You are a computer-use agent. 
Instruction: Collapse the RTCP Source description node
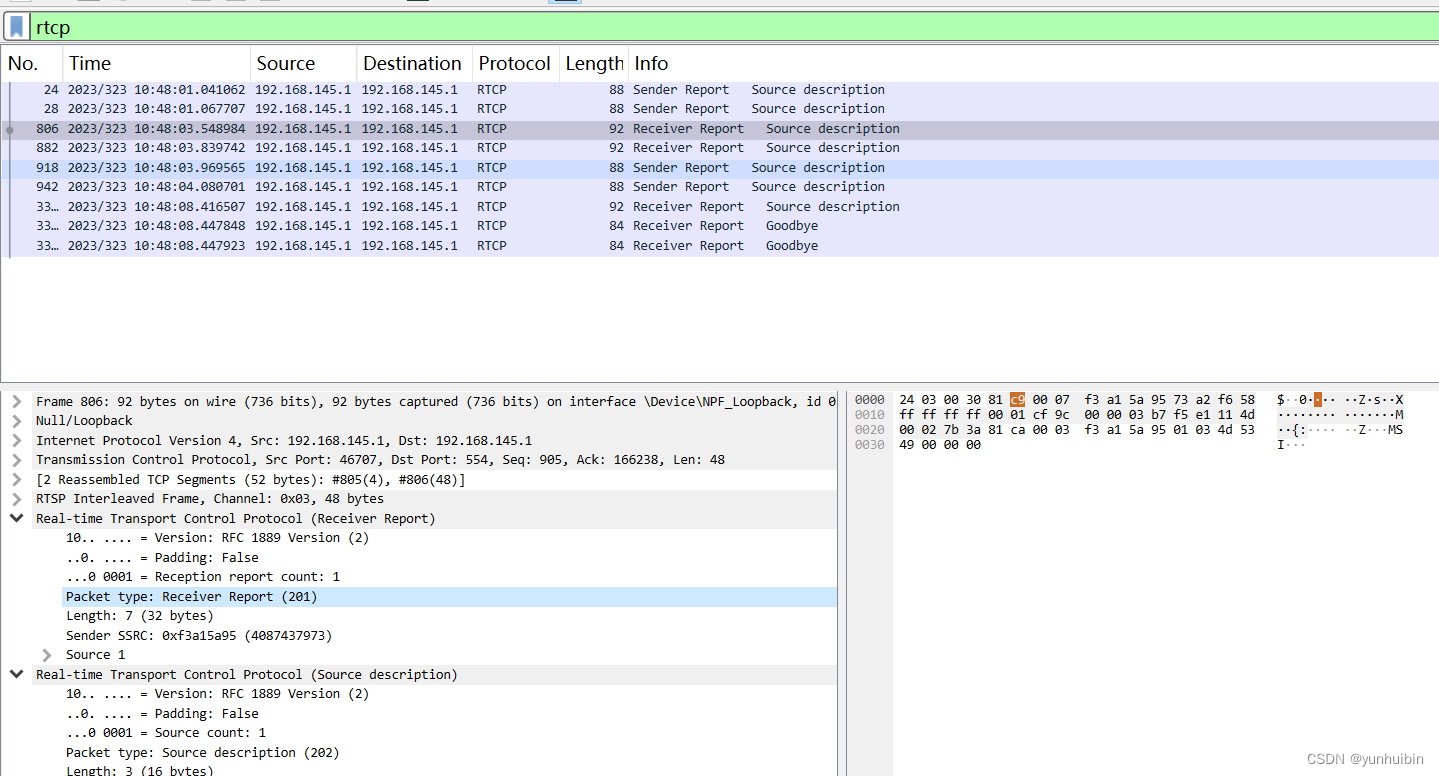16,675
